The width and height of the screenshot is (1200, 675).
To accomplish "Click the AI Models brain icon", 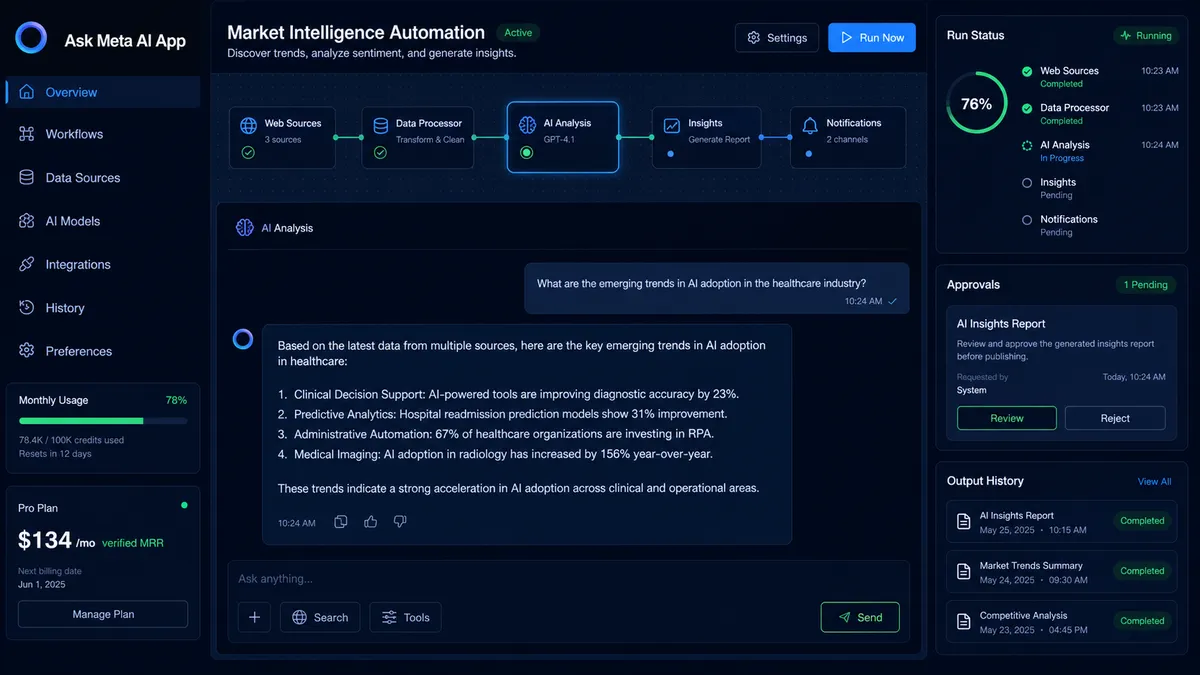I will [x=27, y=221].
